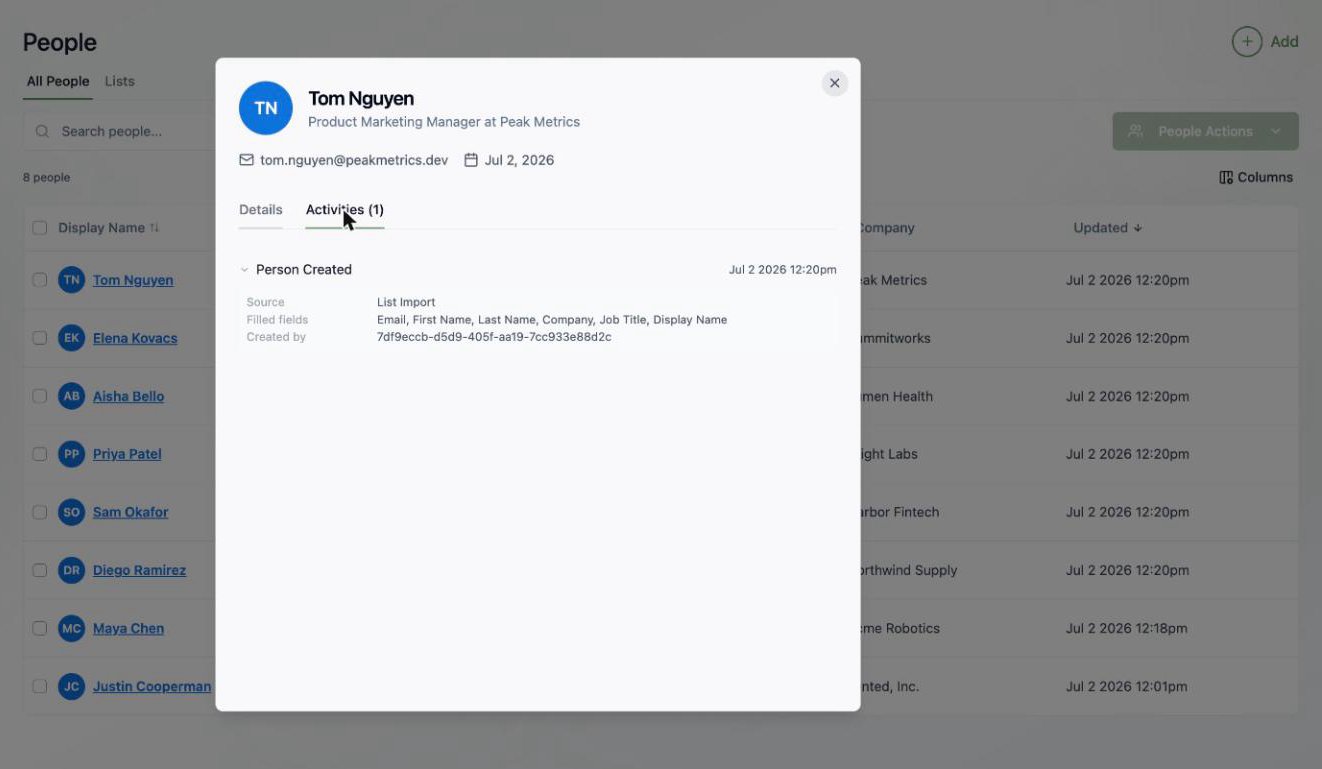Open the All People tab

click(x=58, y=82)
